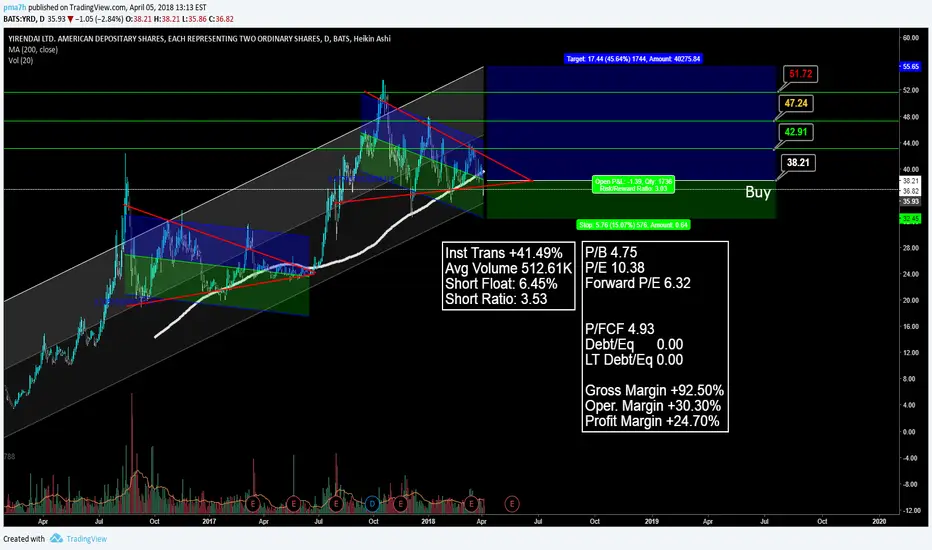
Task: Click the earnings E marker just after Oct 2017
Action: tap(400, 504)
